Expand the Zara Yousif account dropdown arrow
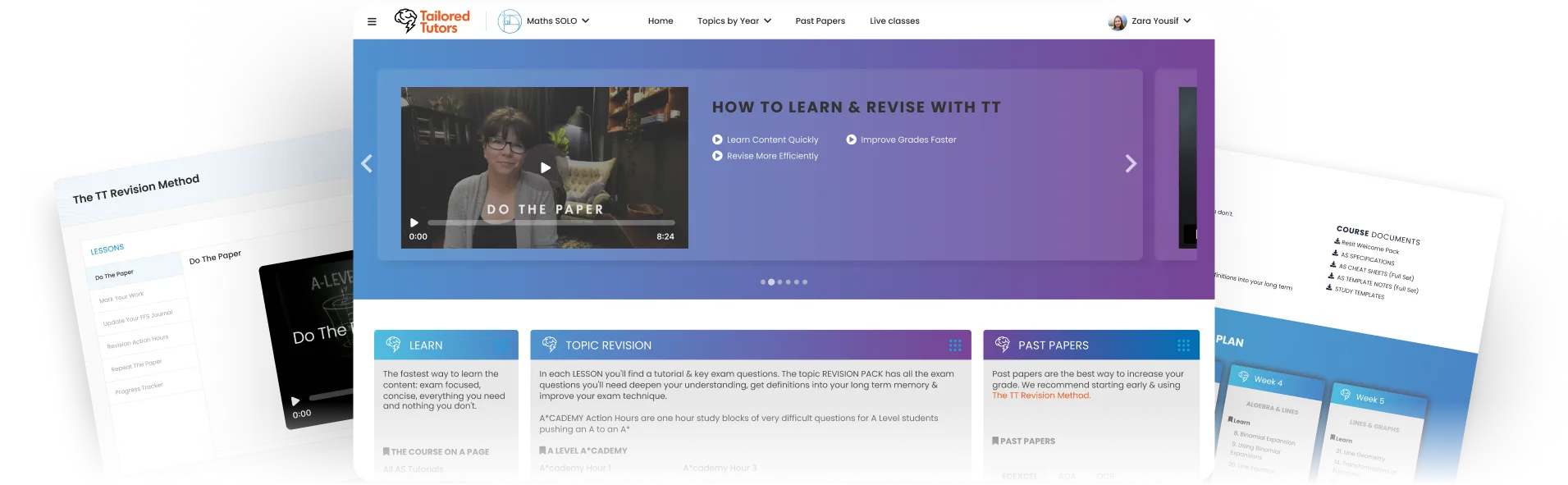1568x485 pixels. [1186, 21]
